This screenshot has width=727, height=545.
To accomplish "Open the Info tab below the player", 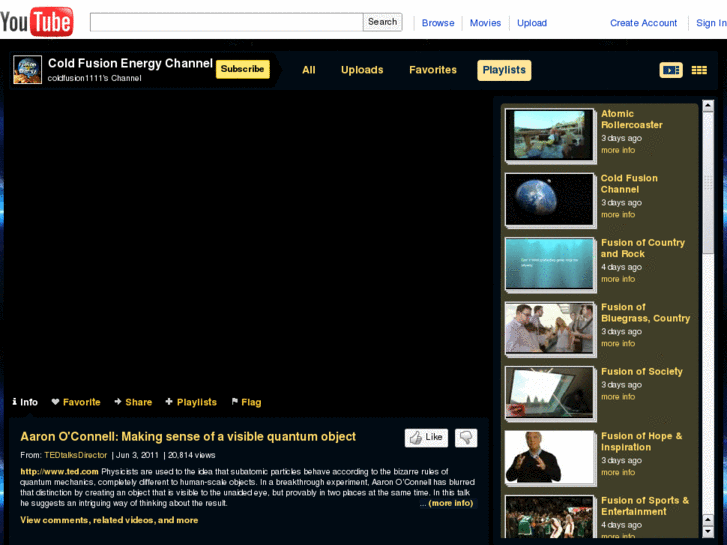I will (25, 402).
